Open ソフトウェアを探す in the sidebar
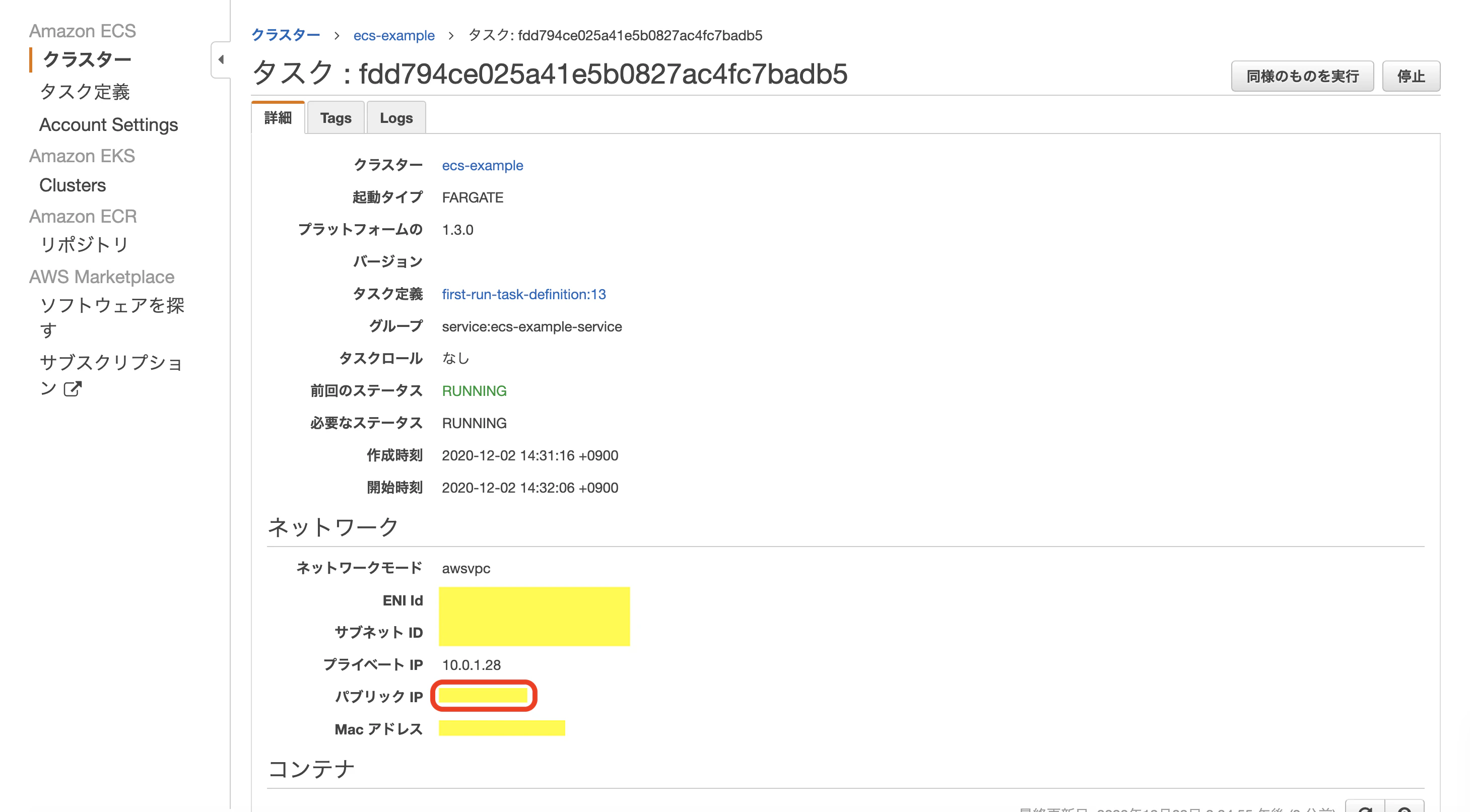The height and width of the screenshot is (812, 1470). [112, 317]
